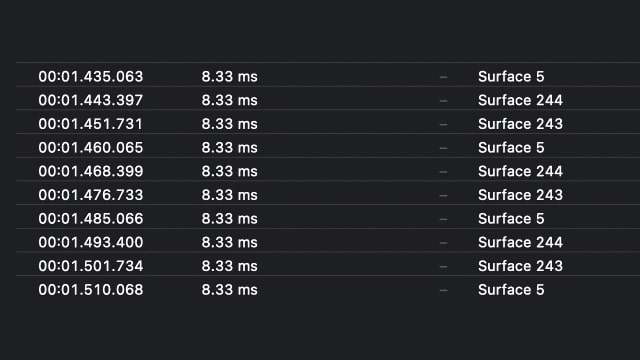The height and width of the screenshot is (360, 640).
Task: Select timestamp 00:01.460.065
Action: click(91, 147)
